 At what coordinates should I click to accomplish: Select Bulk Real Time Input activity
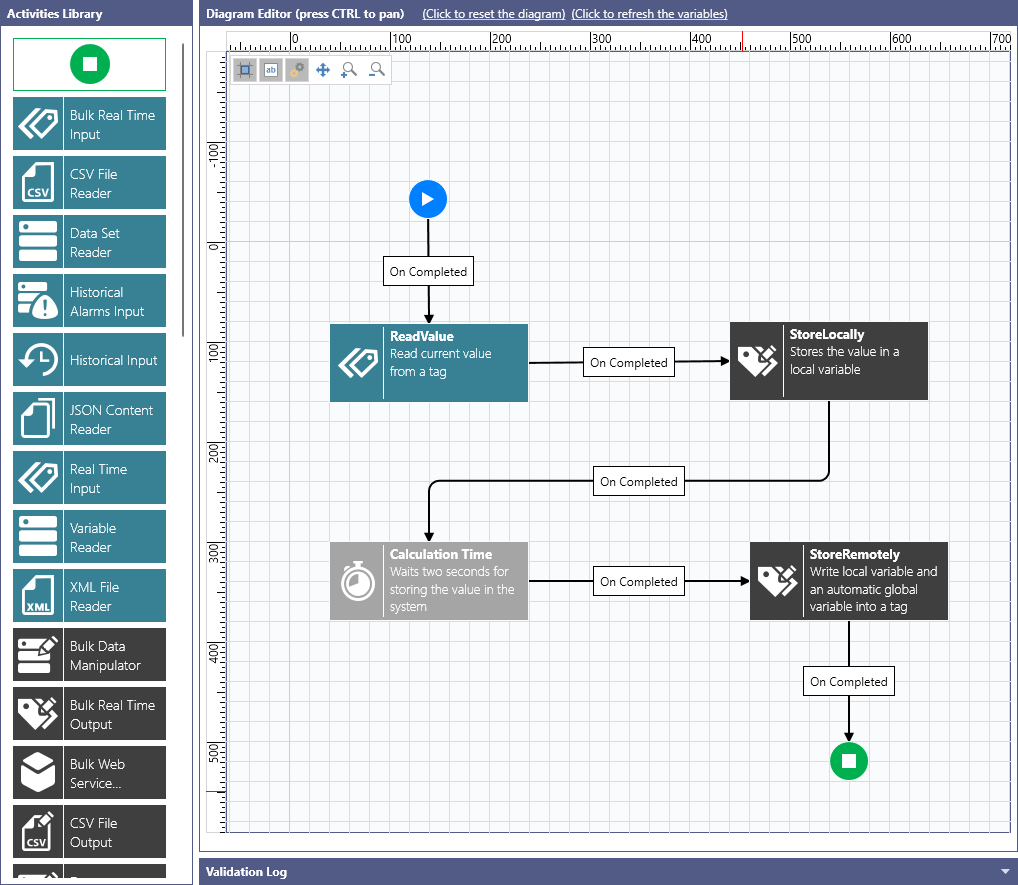point(90,123)
